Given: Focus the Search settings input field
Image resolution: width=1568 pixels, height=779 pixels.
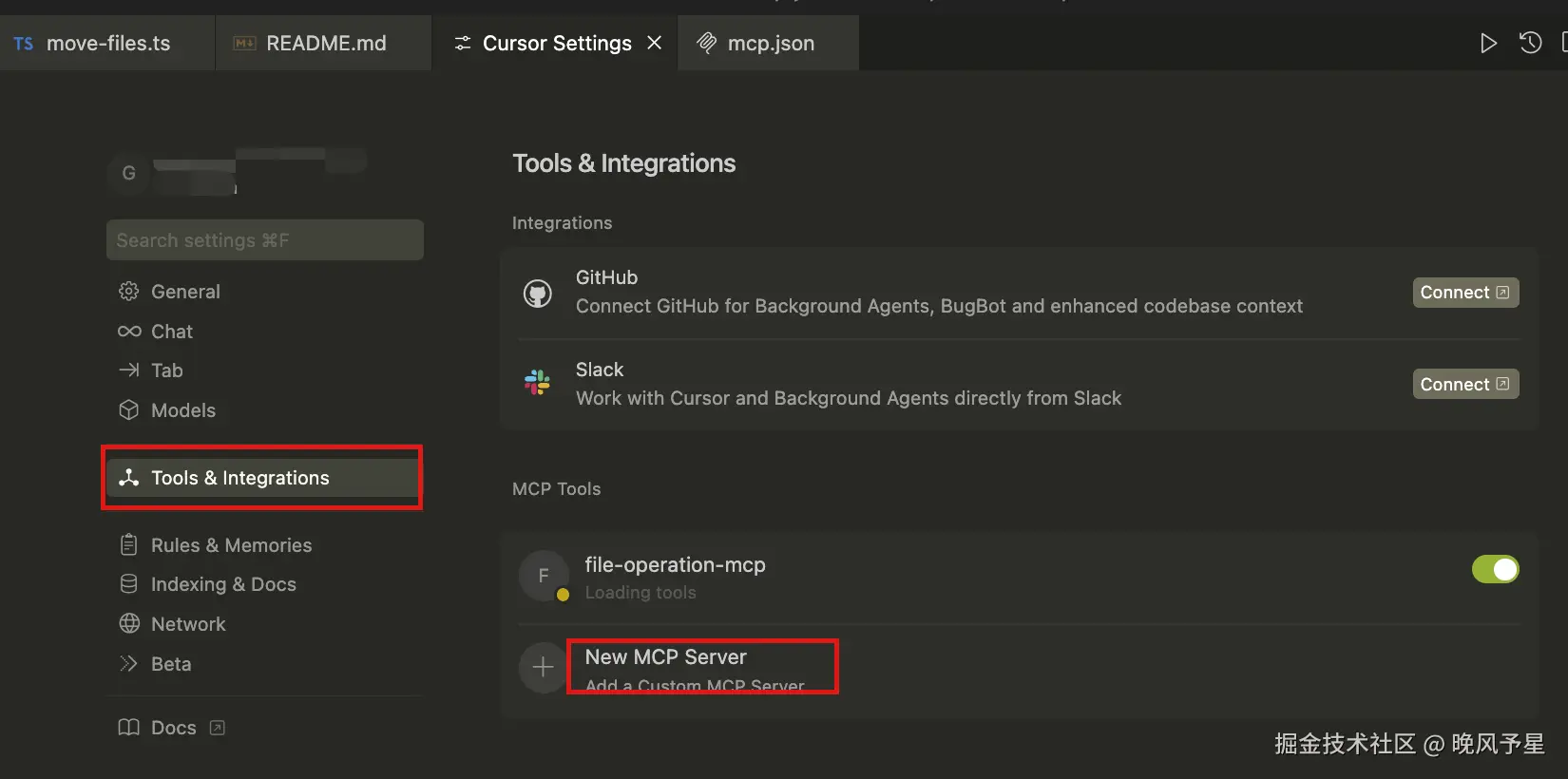Looking at the screenshot, I should tap(264, 240).
